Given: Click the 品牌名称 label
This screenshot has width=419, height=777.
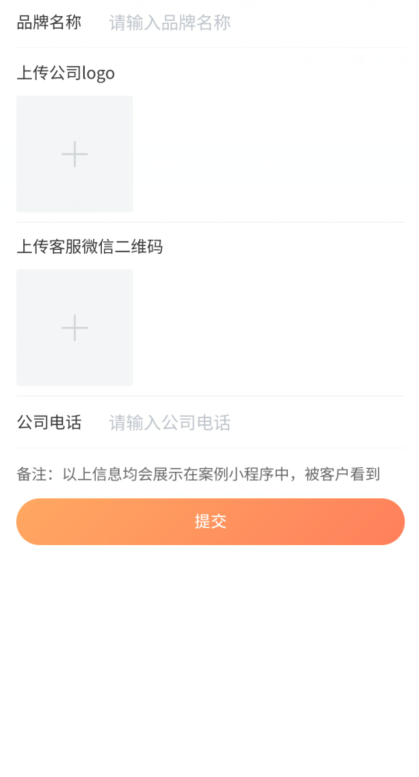Looking at the screenshot, I should (x=49, y=23).
